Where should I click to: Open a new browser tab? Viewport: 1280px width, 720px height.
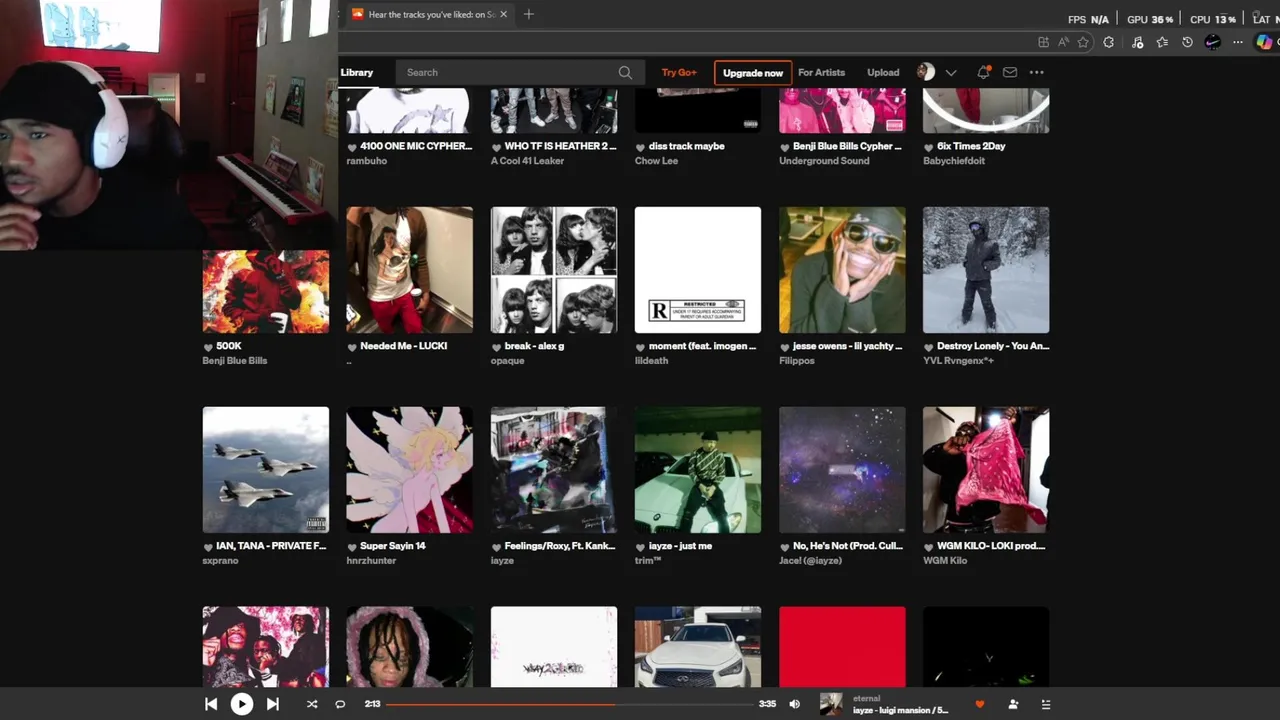529,14
